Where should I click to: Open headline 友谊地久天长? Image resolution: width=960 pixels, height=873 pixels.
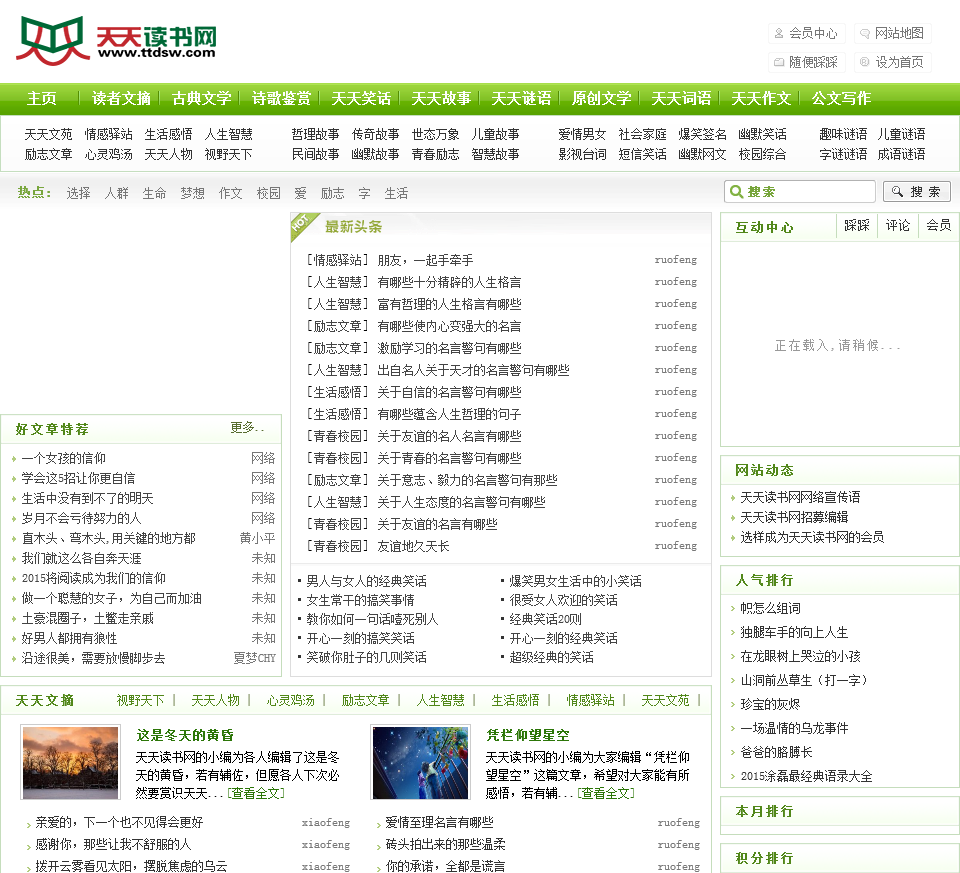[413, 547]
